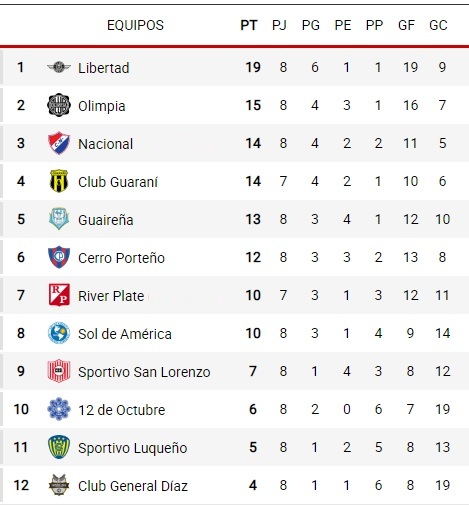Viewport: 469px width, 505px height.
Task: Sort by the PT points column header
Action: (249, 25)
